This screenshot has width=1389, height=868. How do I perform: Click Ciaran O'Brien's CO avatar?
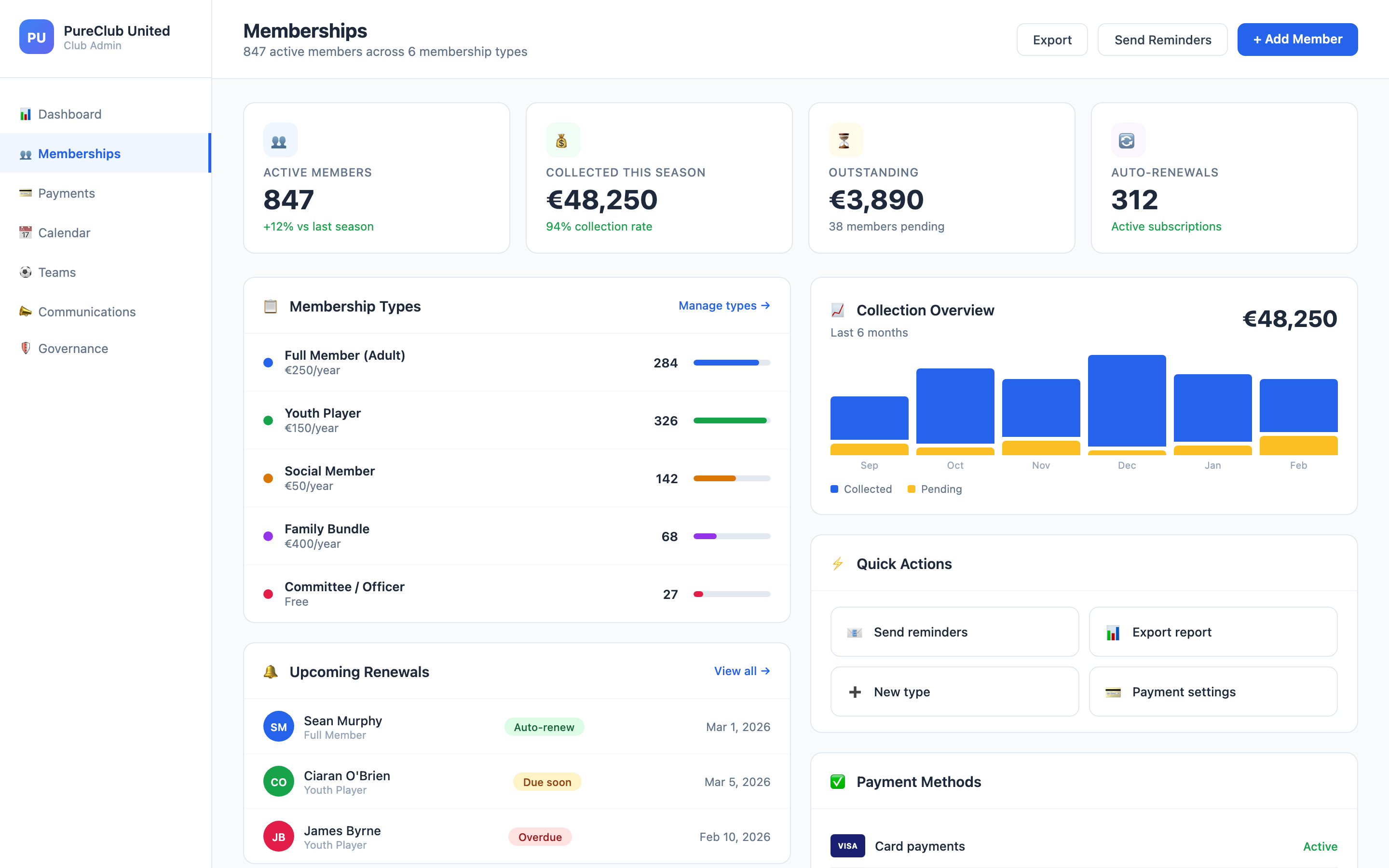[278, 782]
